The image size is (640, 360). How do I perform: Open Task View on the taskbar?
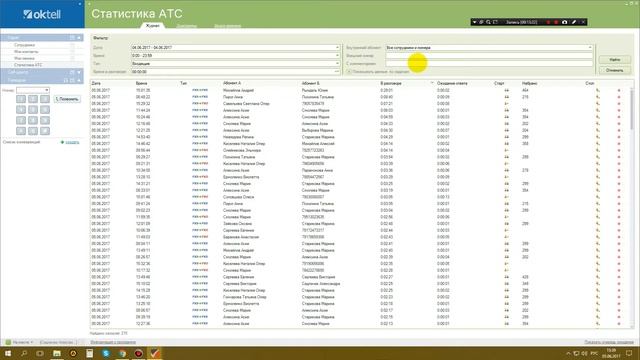pyautogui.click(x=40, y=353)
